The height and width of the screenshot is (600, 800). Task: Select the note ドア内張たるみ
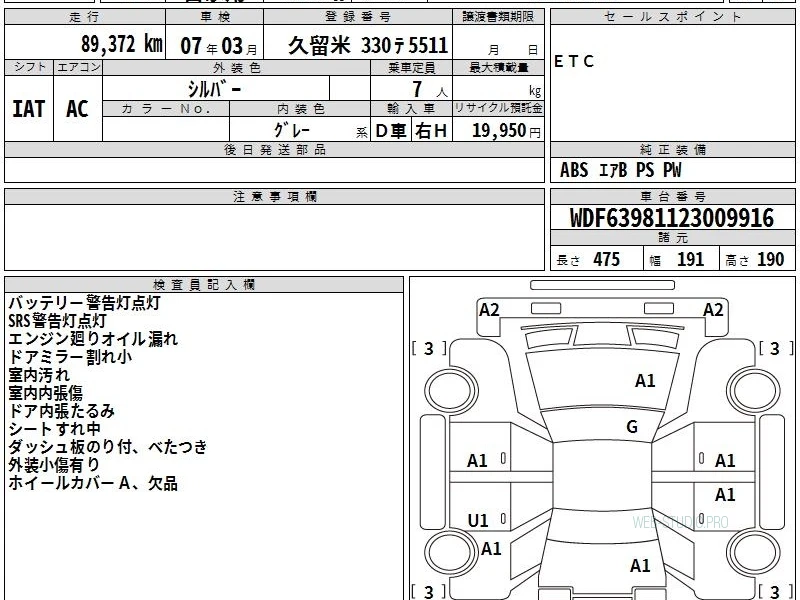coord(61,411)
